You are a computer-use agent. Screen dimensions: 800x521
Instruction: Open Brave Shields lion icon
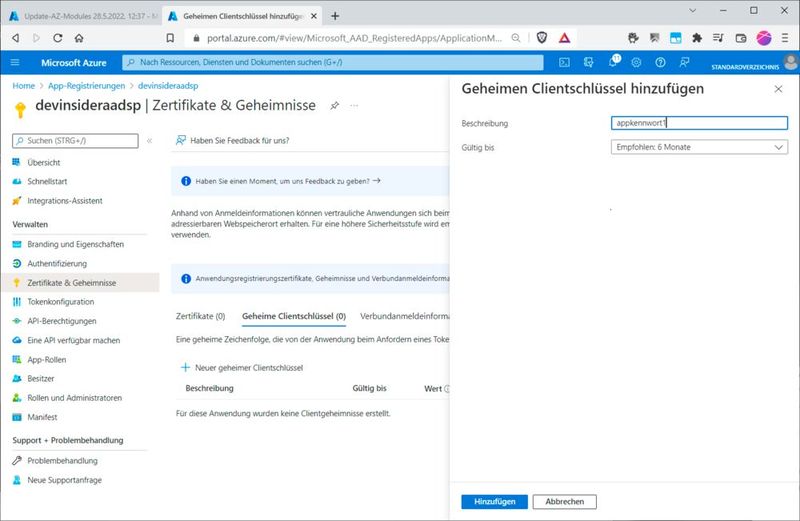tap(542, 38)
